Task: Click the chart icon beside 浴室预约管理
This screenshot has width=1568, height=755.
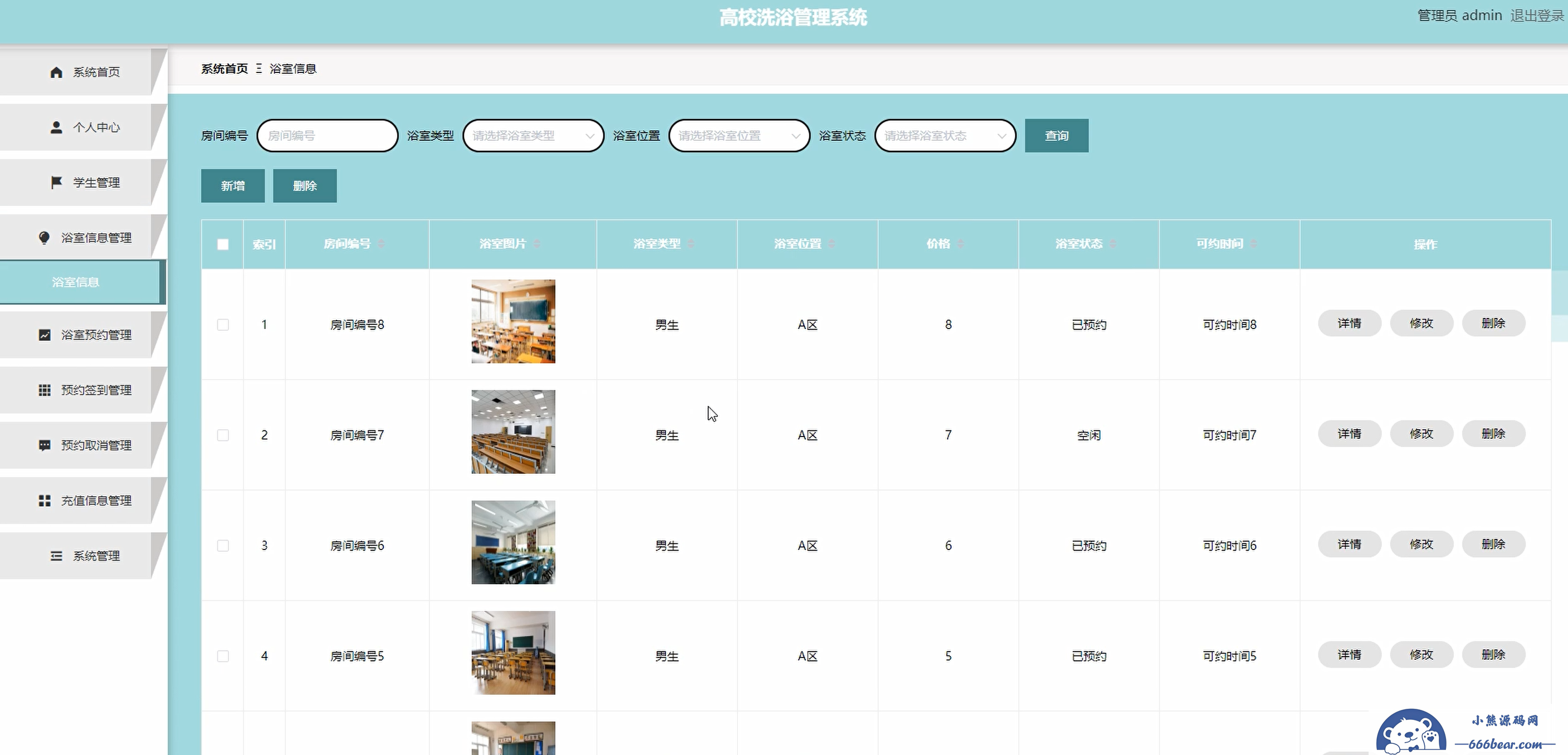Action: [45, 335]
